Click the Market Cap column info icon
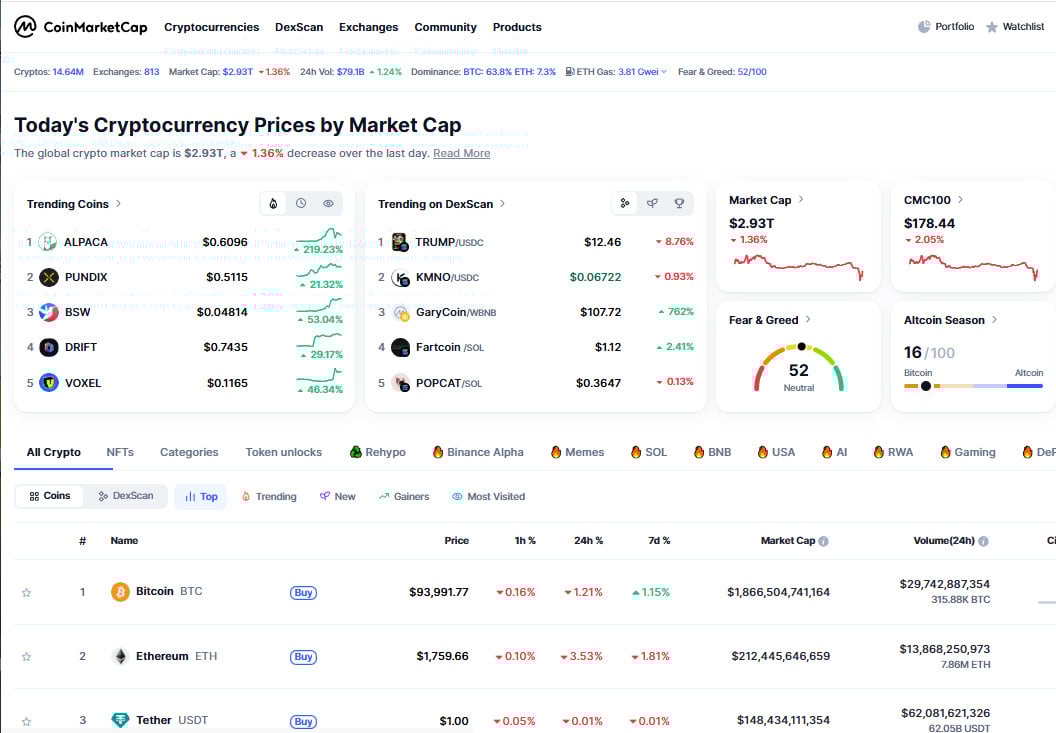Viewport: 1056px width, 733px height. tap(823, 541)
